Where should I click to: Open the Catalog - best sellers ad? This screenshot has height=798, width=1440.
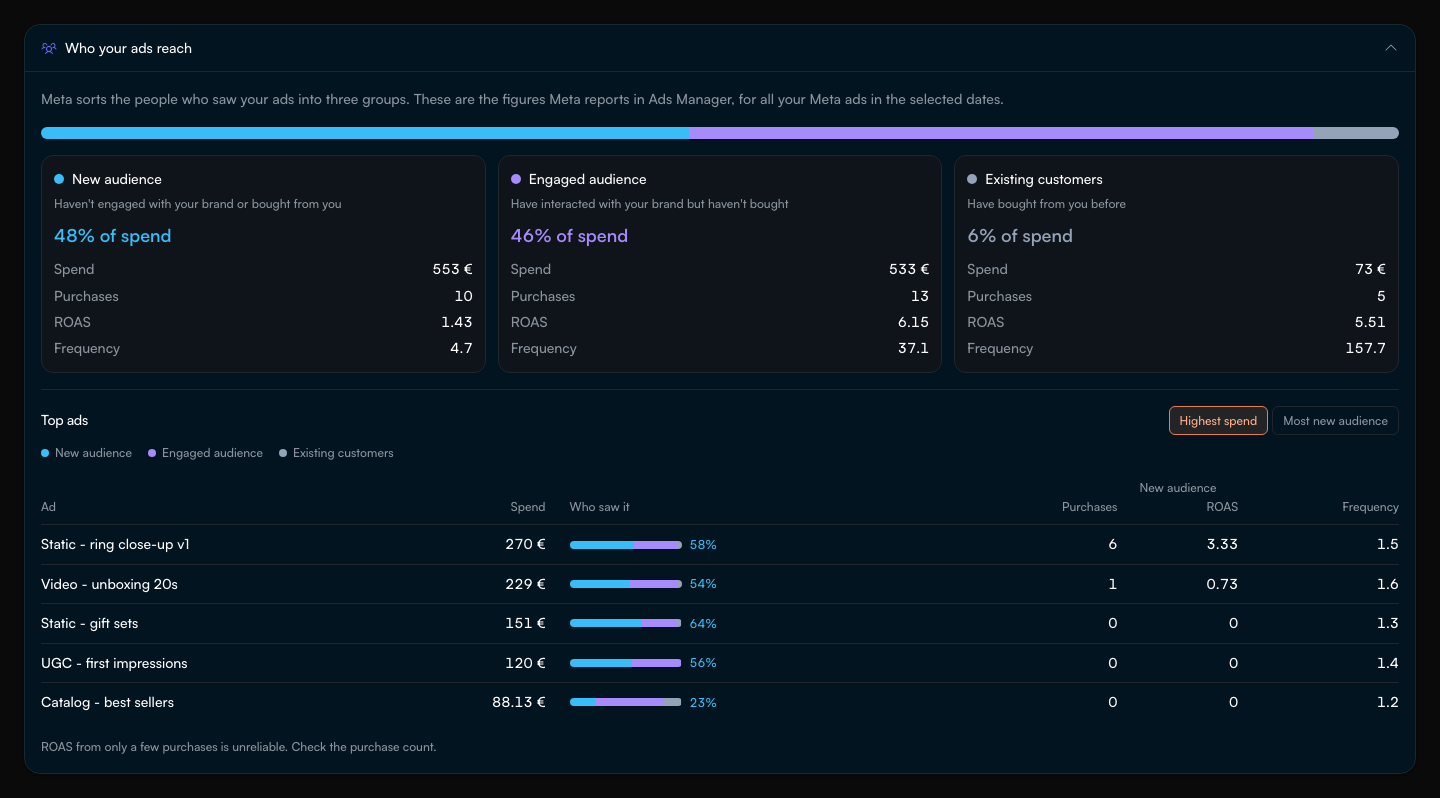pyautogui.click(x=107, y=702)
